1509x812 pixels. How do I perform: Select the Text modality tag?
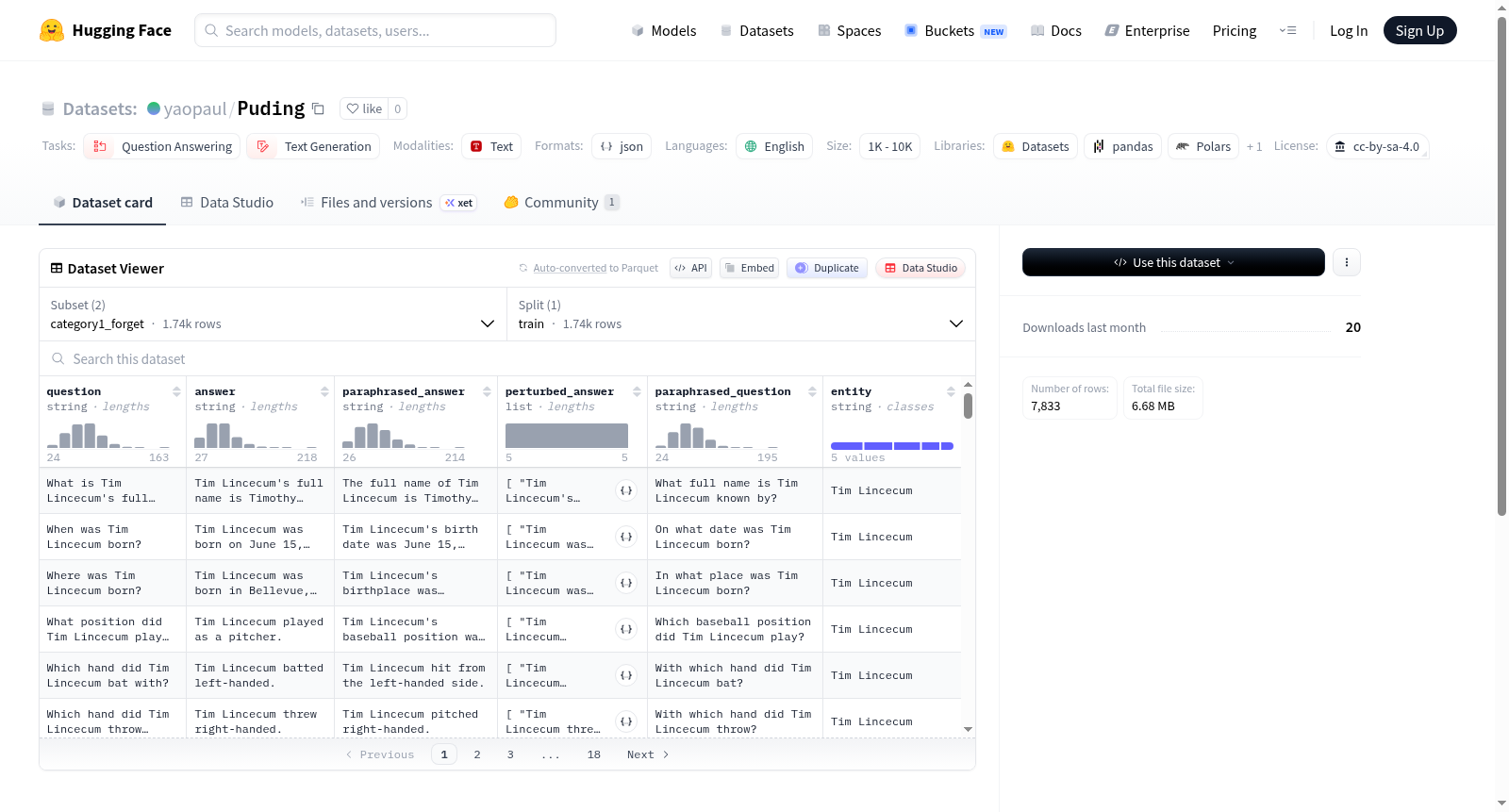pyautogui.click(x=491, y=146)
